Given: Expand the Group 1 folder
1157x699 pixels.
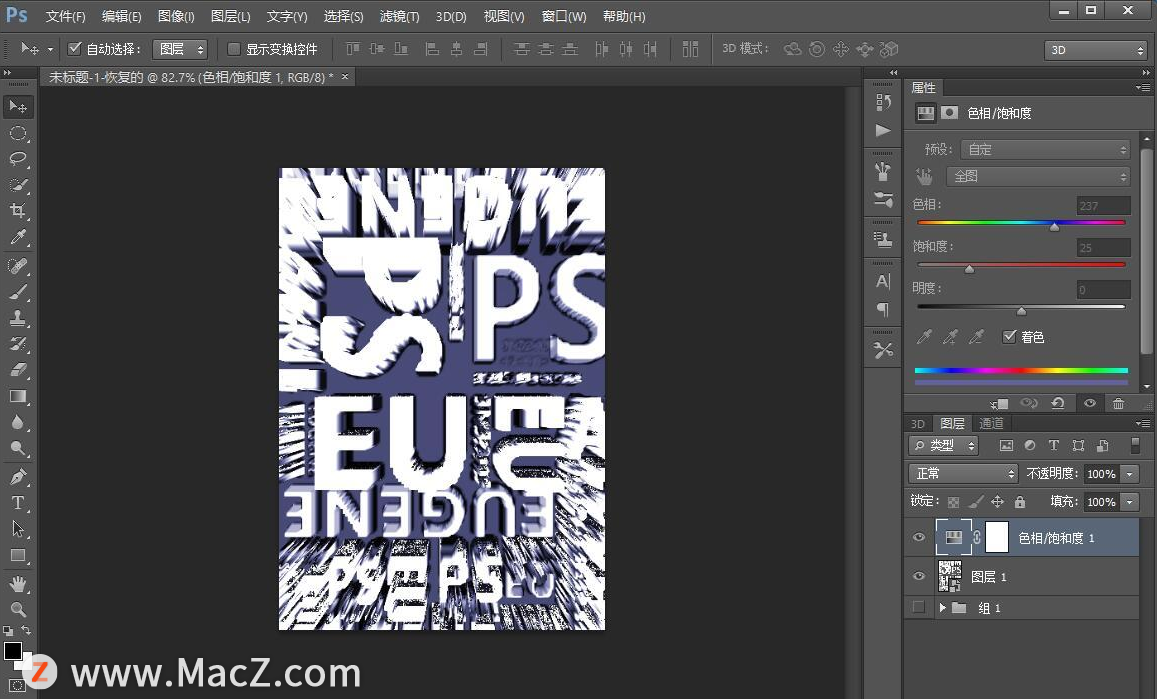Looking at the screenshot, I should [942, 607].
